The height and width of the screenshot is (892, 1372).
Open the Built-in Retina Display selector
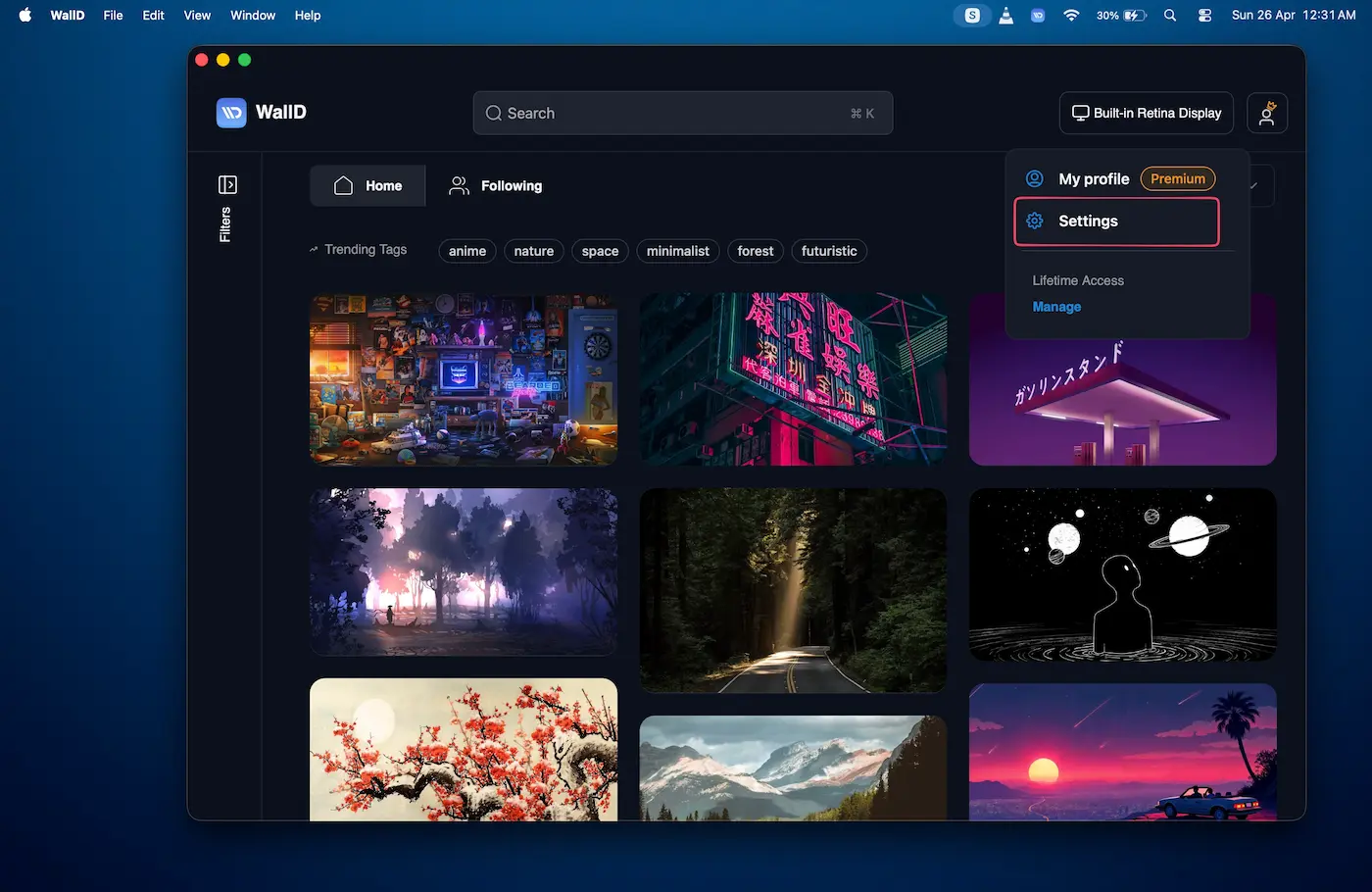click(1146, 114)
